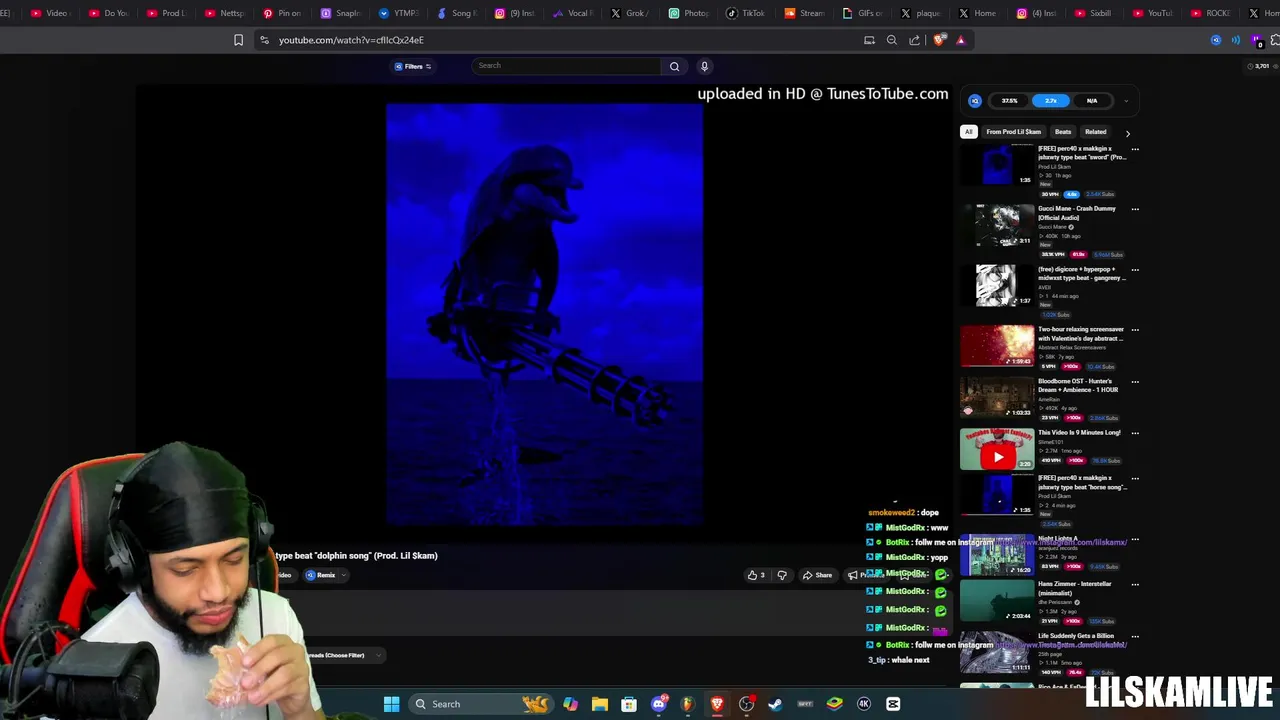
Task: Open CapCut from the taskbar
Action: [893, 704]
